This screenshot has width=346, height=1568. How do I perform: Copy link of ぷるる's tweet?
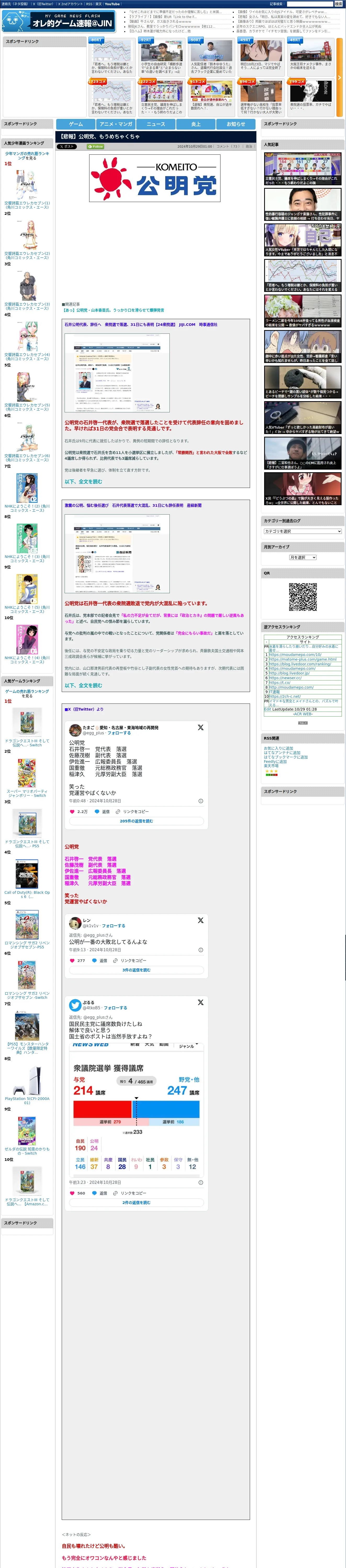130,1193
